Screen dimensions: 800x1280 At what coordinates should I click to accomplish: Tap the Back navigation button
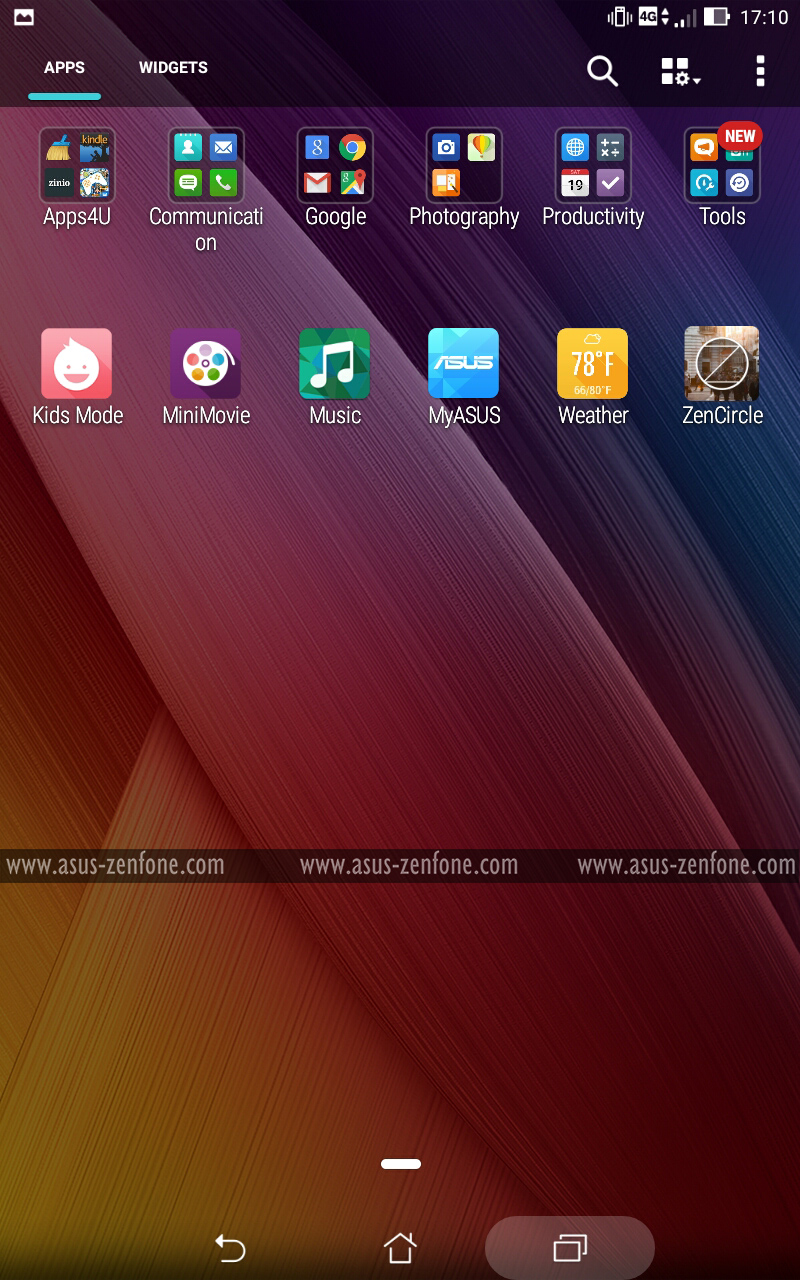(x=230, y=1247)
